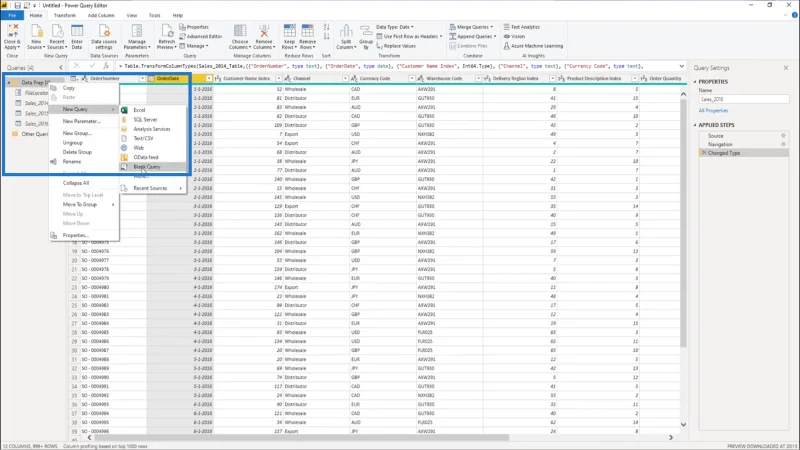The height and width of the screenshot is (450, 800).
Task: Open Azure Machine Learning
Action: [533, 46]
